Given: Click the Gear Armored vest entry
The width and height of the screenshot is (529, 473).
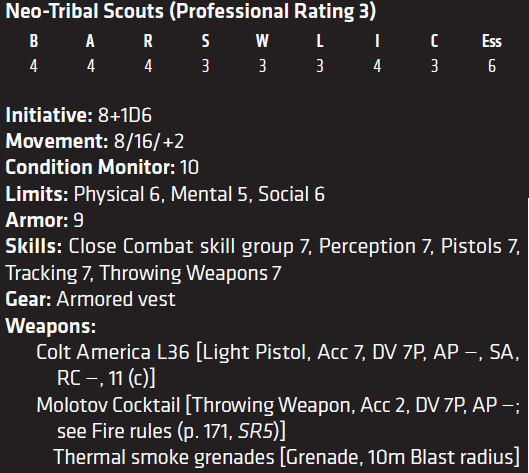Looking at the screenshot, I should pyautogui.click(x=90, y=299).
